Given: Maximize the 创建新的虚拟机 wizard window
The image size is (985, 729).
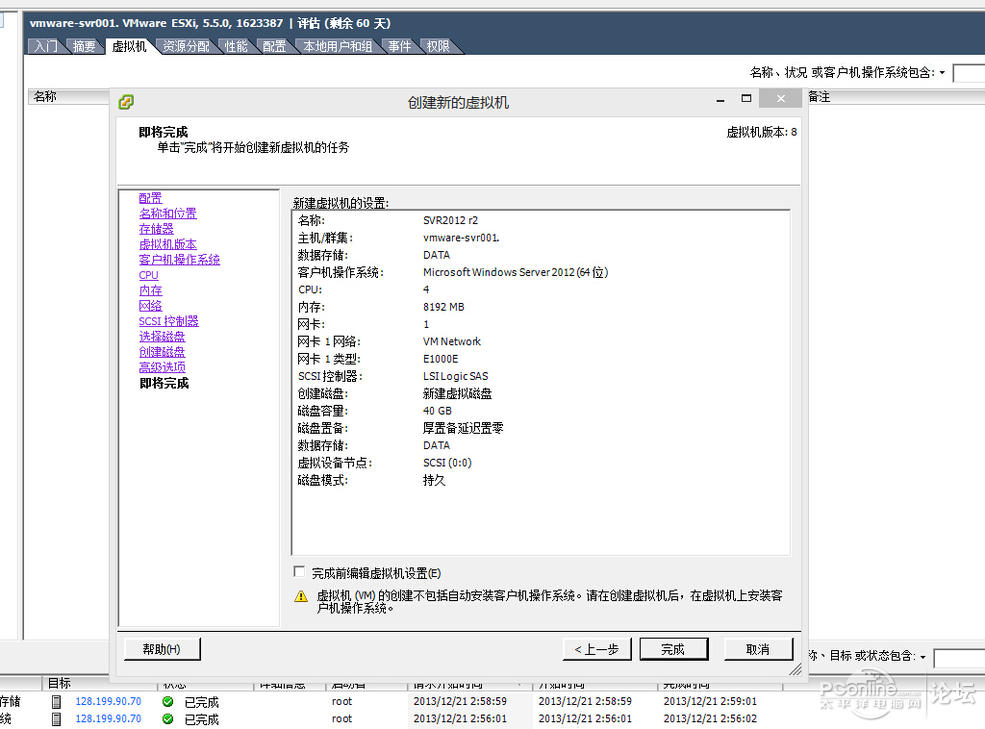Looking at the screenshot, I should tap(746, 99).
